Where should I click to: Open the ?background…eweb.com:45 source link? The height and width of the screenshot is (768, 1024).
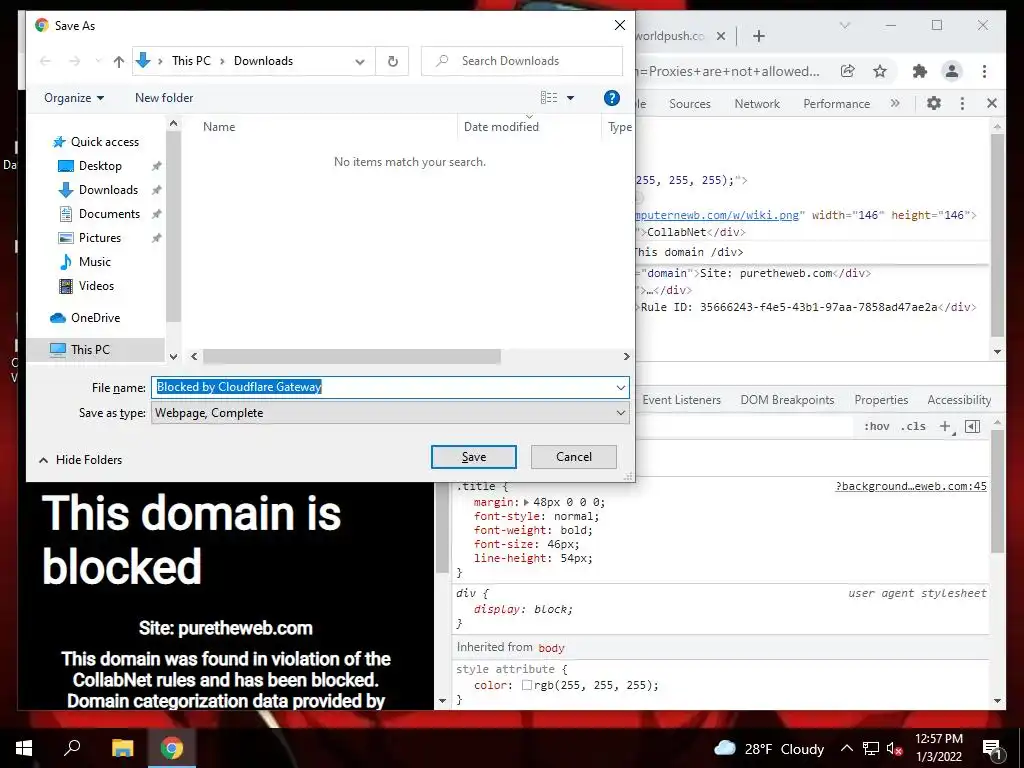pos(911,486)
